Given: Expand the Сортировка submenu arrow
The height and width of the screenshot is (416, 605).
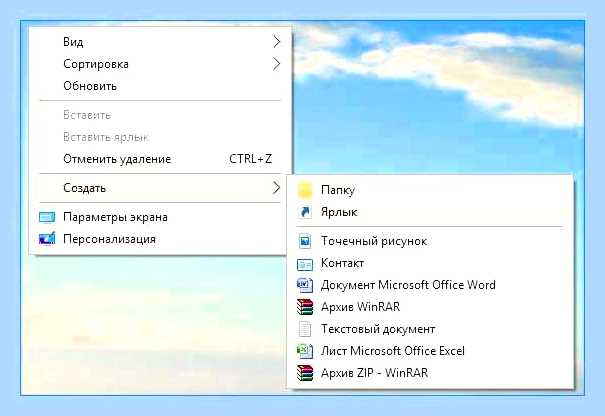Looking at the screenshot, I should [x=276, y=64].
